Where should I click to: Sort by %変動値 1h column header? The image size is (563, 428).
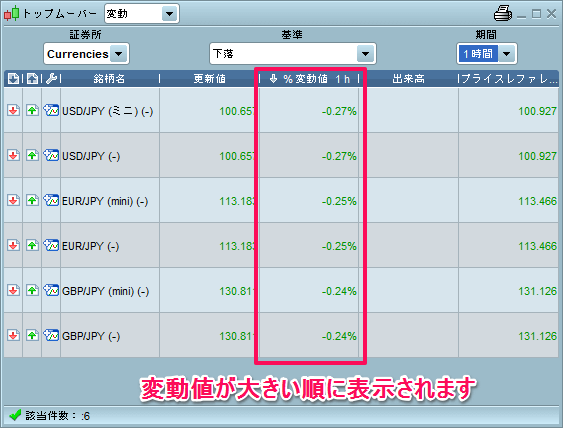click(309, 79)
